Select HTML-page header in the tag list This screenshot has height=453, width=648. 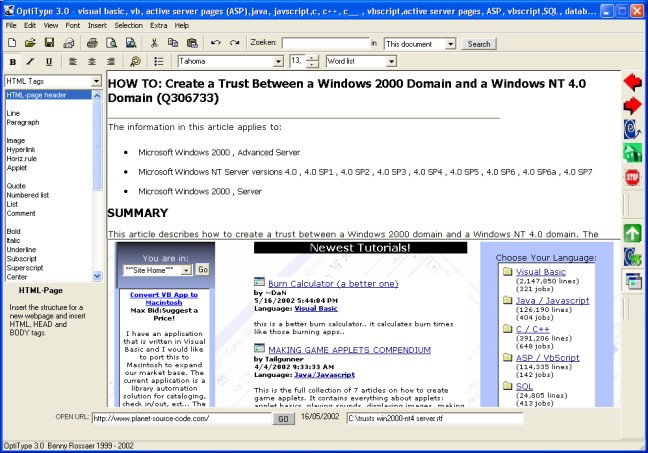(x=48, y=95)
